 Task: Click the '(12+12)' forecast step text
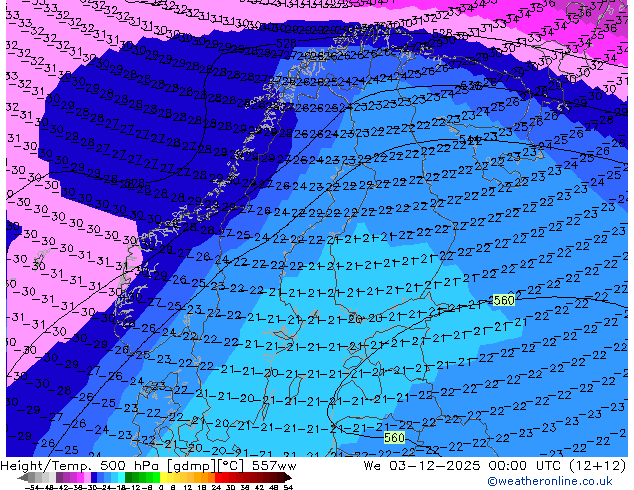[597, 466]
